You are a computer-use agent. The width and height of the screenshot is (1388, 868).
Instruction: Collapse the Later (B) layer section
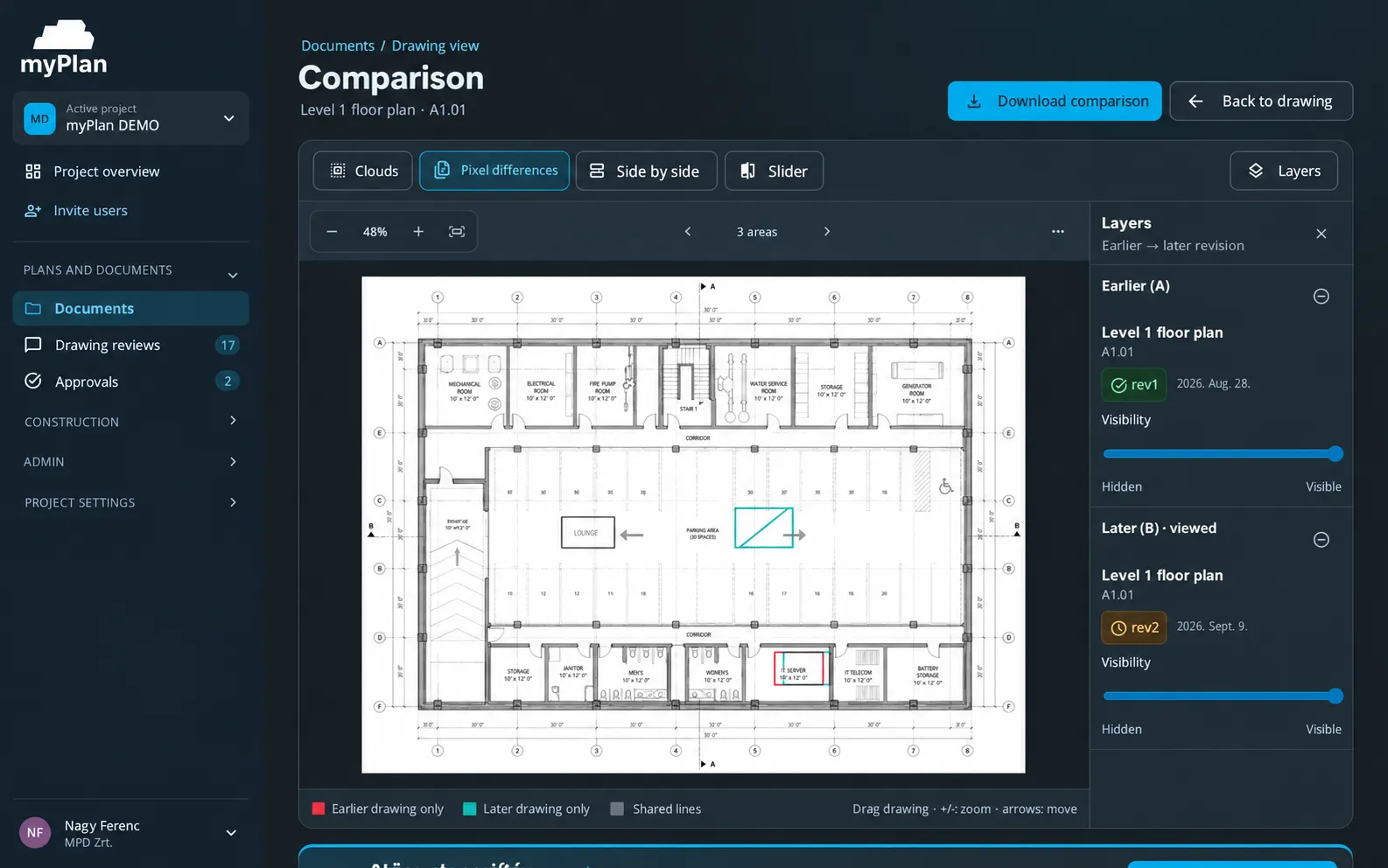[1321, 540]
